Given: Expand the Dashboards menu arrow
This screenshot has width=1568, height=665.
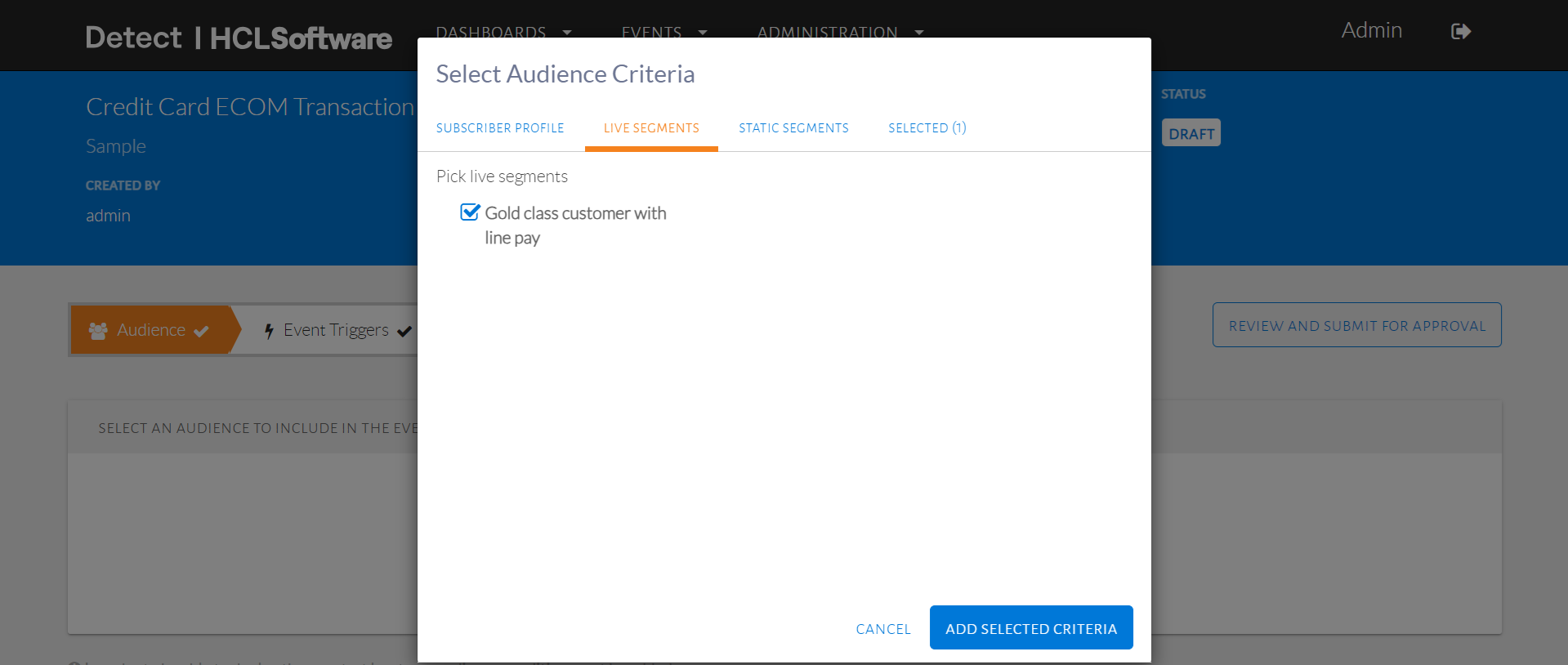Looking at the screenshot, I should [x=567, y=33].
